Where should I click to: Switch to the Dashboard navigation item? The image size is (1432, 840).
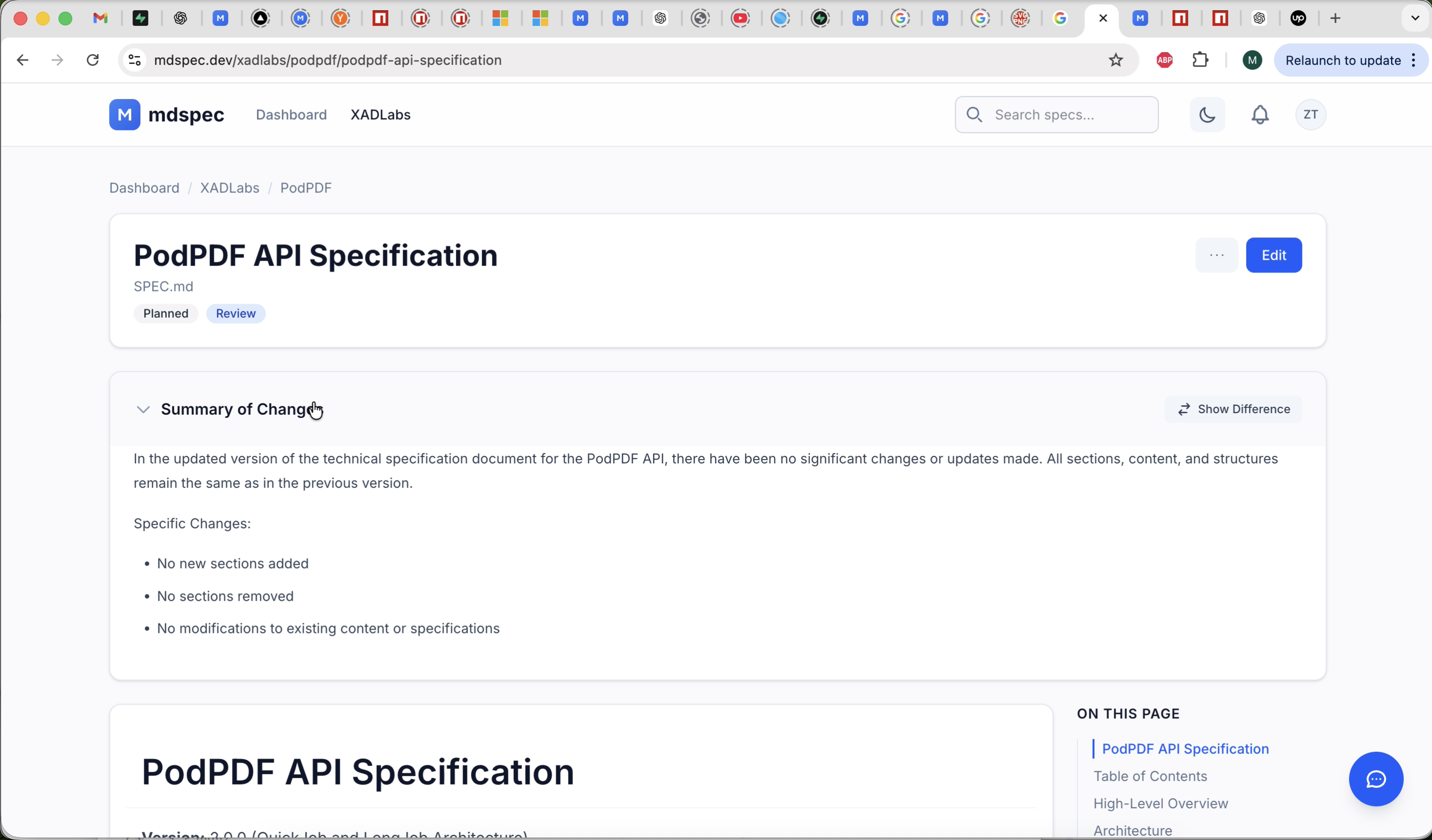tap(291, 114)
